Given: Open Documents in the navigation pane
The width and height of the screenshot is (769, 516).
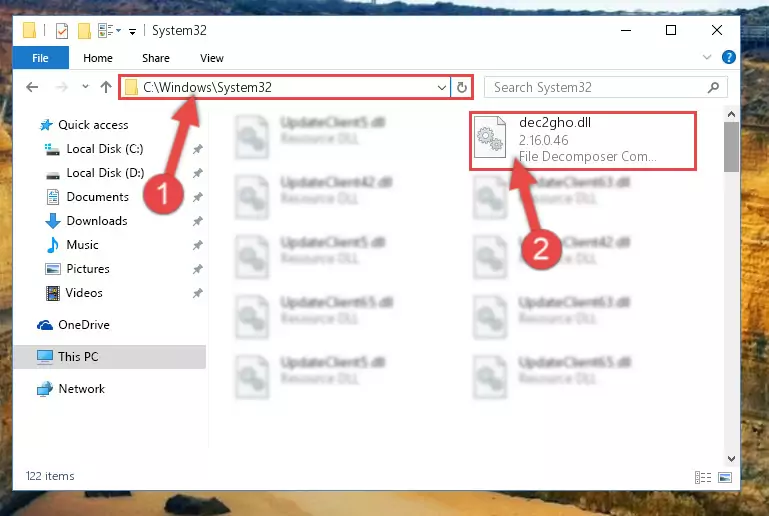Looking at the screenshot, I should click(97, 197).
